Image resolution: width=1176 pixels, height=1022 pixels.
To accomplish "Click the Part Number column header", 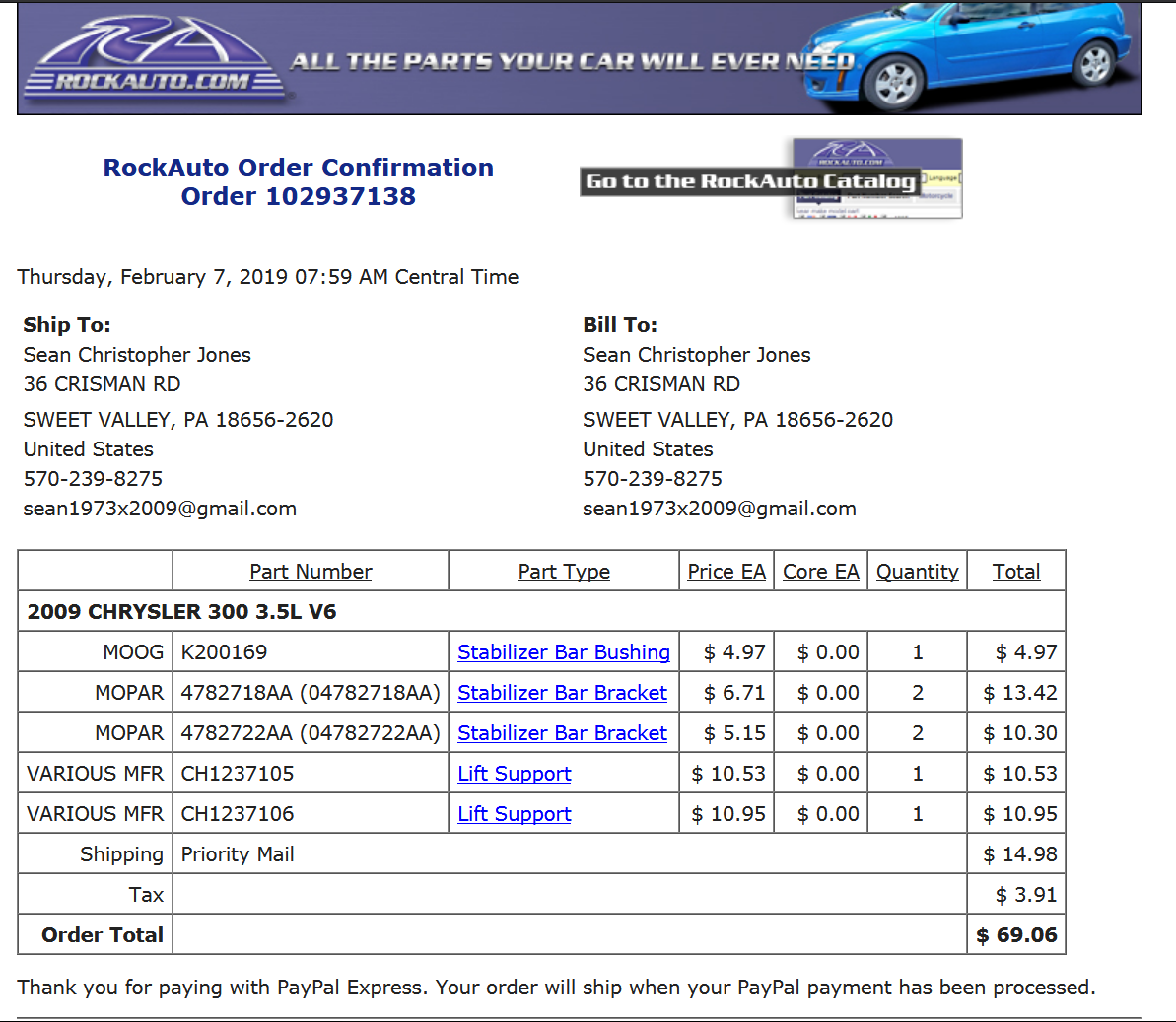I will 311,572.
